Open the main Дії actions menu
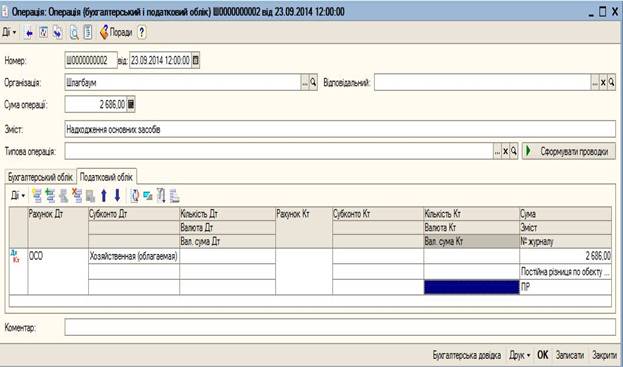Viewport: 623px width, 367px height. coord(9,32)
